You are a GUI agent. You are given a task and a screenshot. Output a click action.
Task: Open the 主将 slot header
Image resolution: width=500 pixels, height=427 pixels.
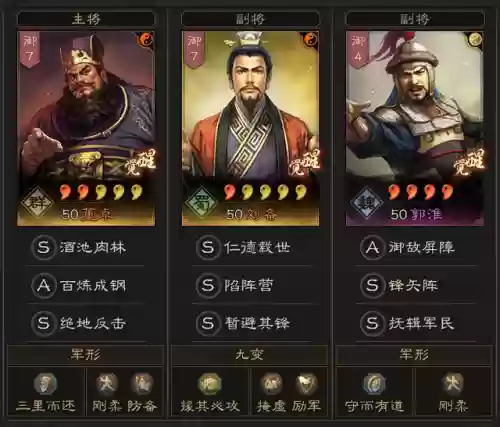(x=86, y=19)
